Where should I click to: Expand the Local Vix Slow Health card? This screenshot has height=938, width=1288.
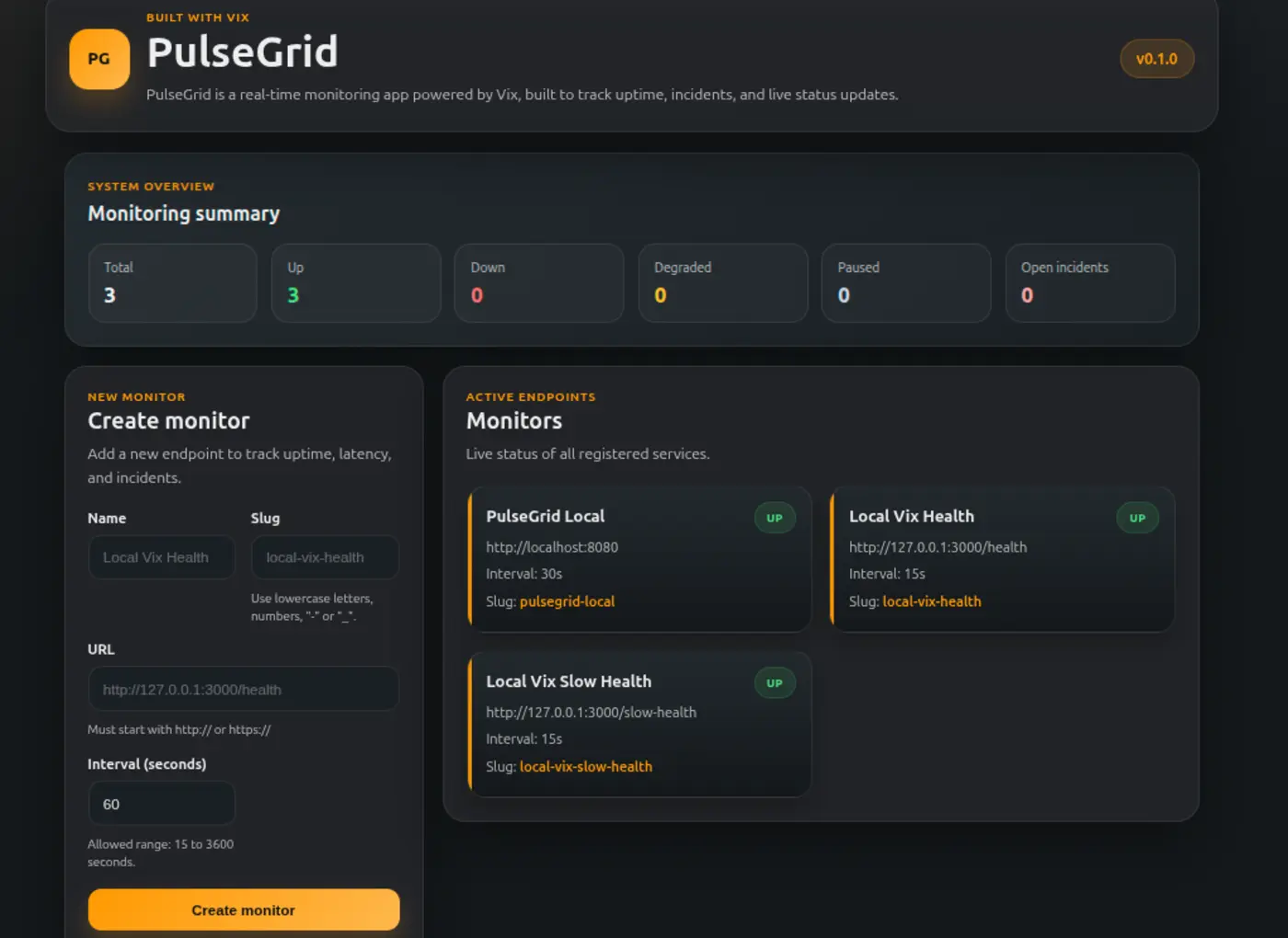pyautogui.click(x=640, y=725)
